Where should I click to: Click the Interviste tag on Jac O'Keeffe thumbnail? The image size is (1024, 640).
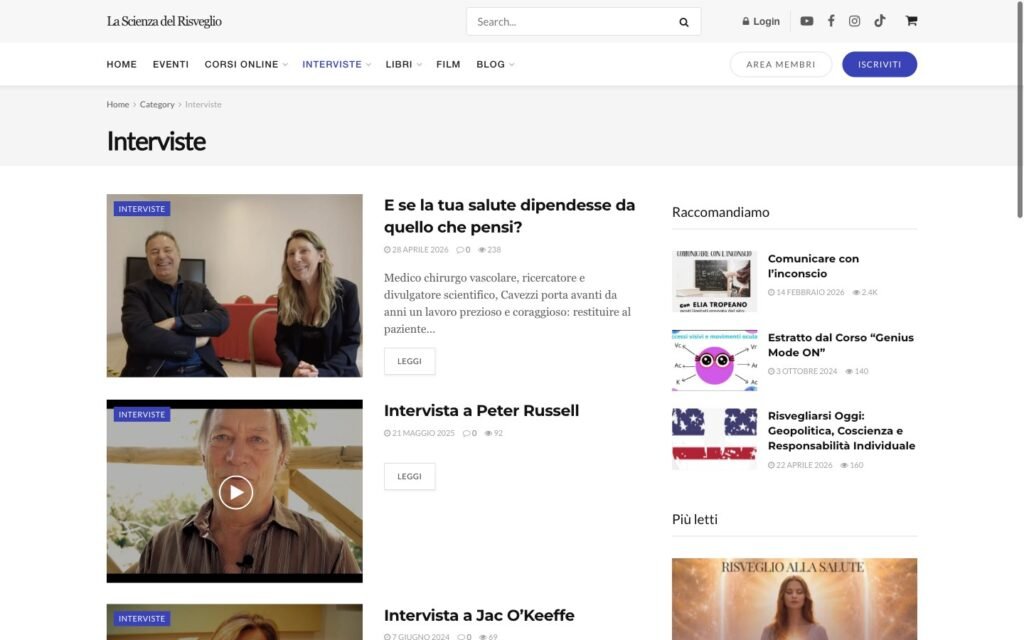(x=142, y=618)
